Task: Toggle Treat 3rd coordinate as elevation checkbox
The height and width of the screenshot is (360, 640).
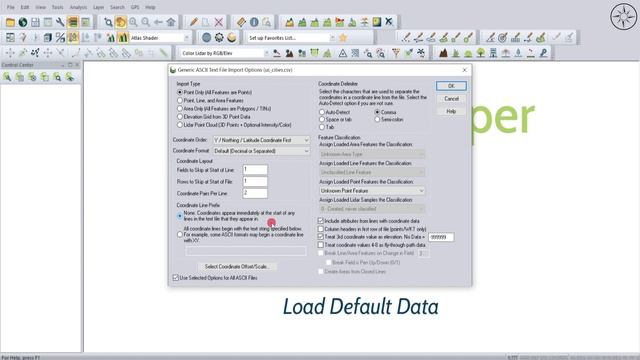Action: pyautogui.click(x=321, y=237)
